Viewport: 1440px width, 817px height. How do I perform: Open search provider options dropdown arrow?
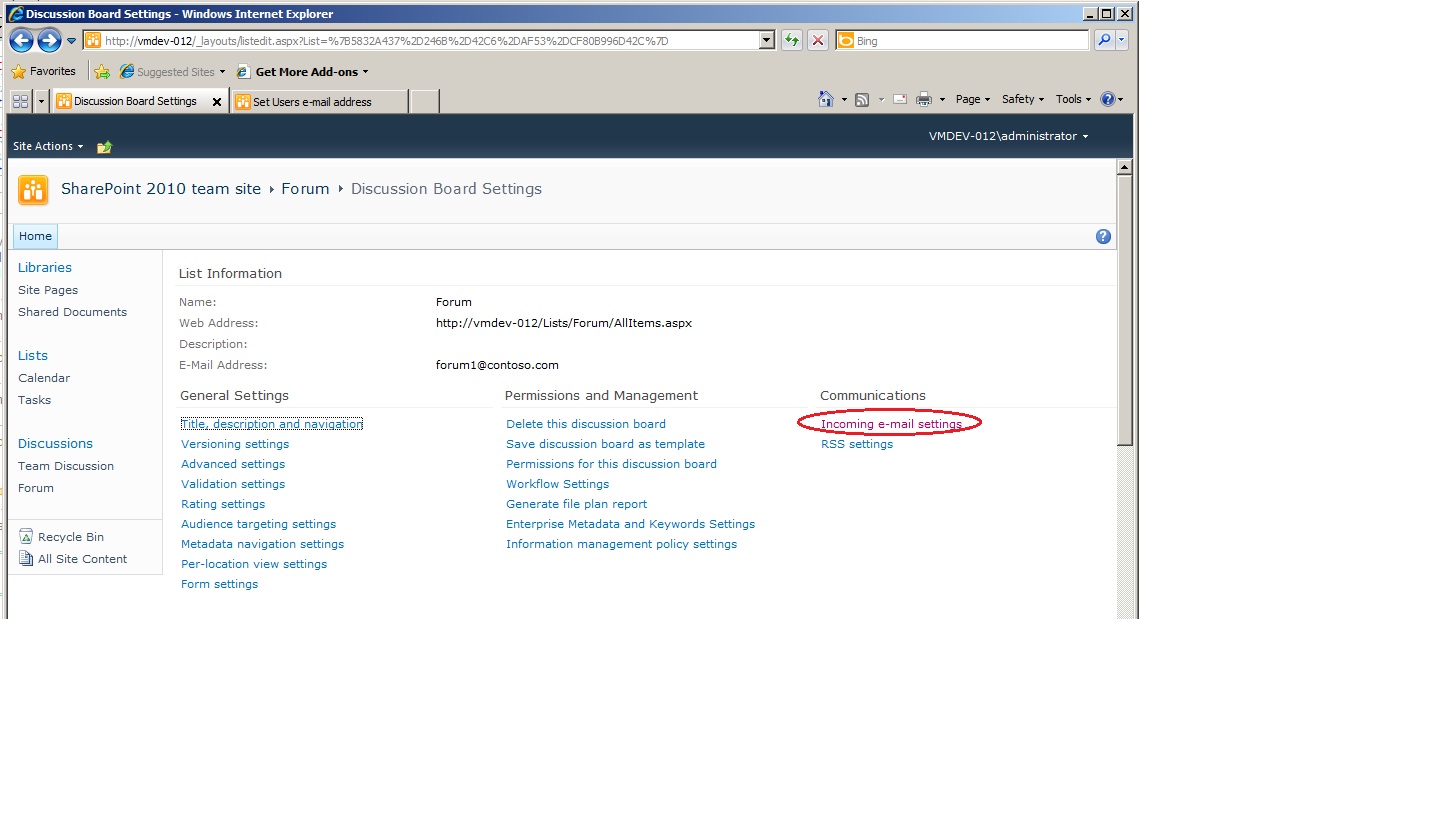click(1122, 41)
